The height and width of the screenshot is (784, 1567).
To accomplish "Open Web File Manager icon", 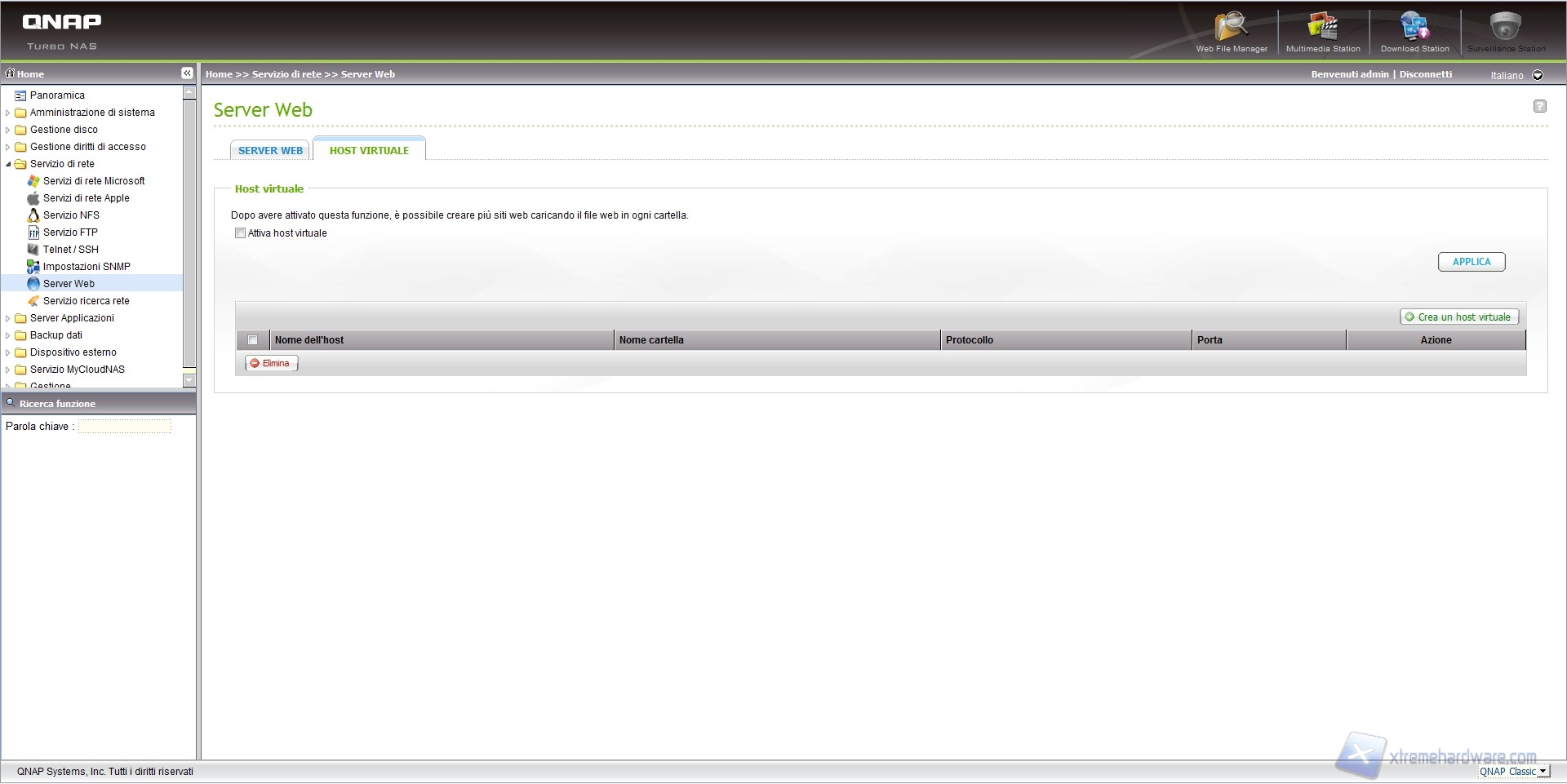I will (1231, 29).
